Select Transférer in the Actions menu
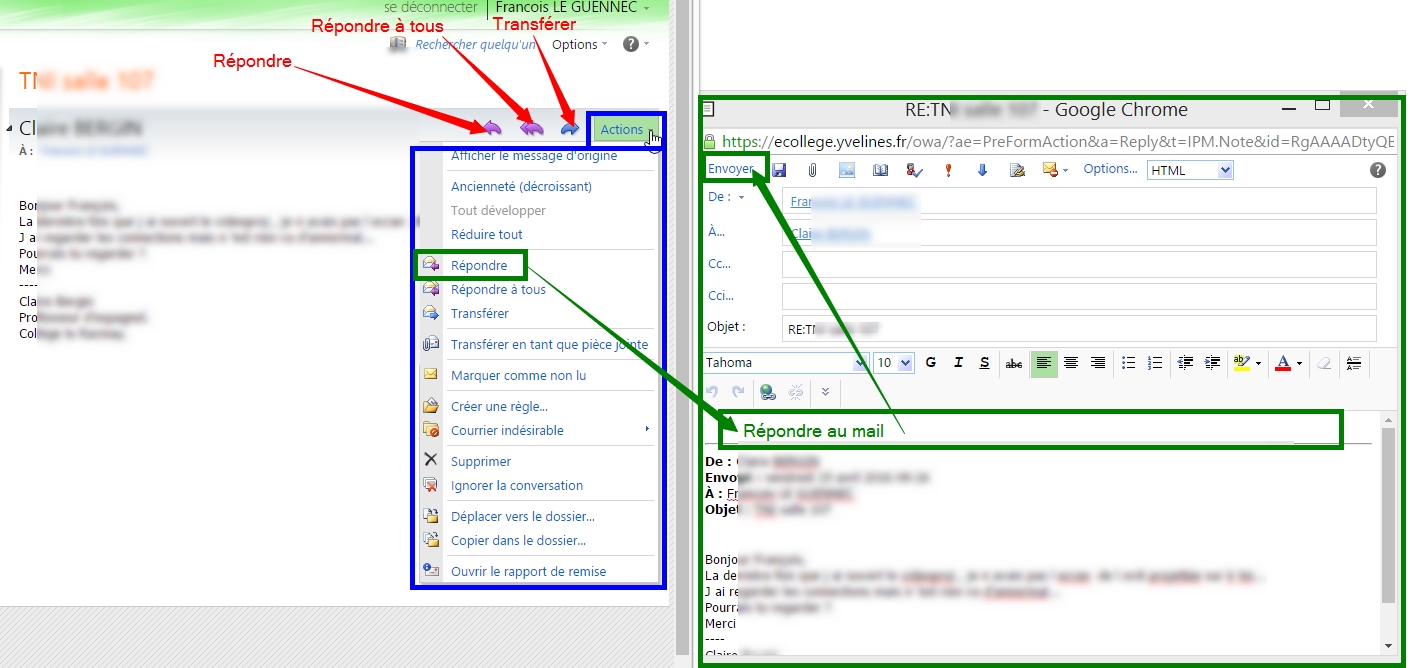 [x=479, y=313]
